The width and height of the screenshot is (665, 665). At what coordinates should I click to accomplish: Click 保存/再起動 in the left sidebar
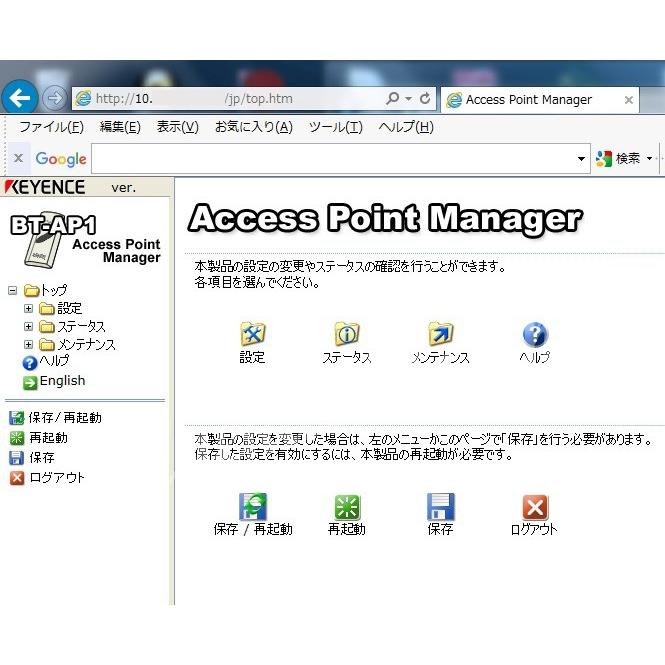[64, 417]
